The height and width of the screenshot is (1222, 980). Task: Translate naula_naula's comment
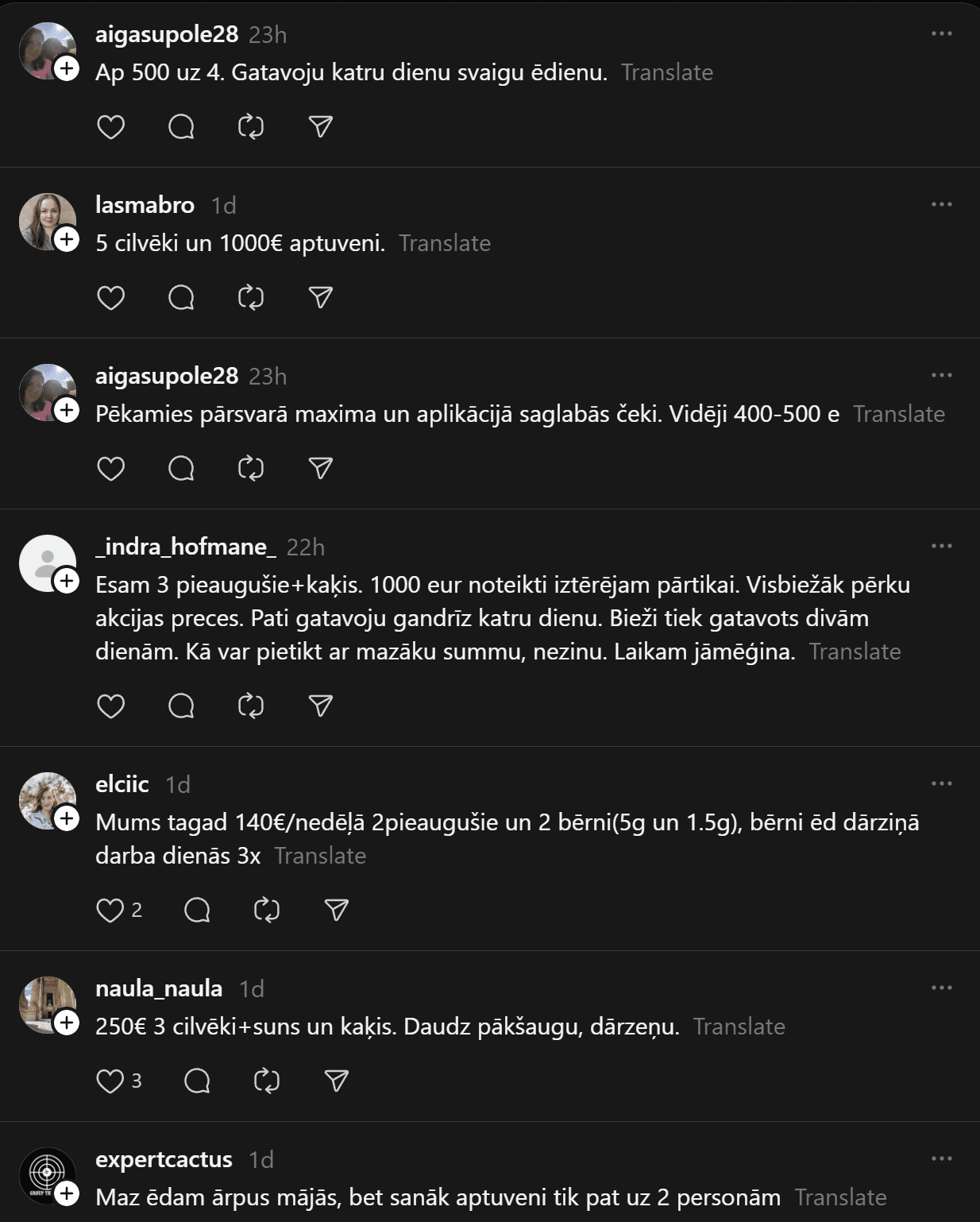point(739,1027)
